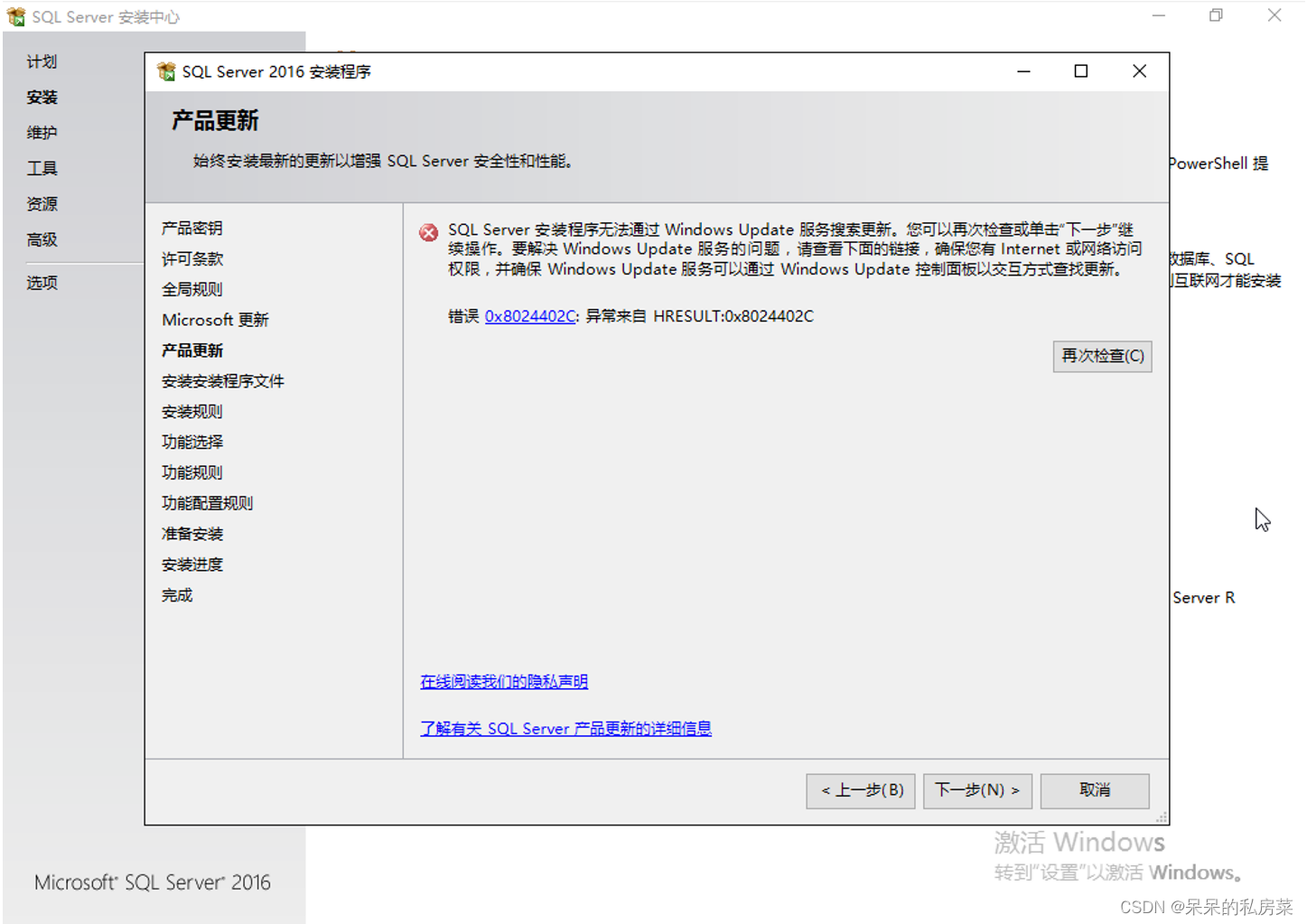Viewport: 1307px width, 924px height.
Task: Close the SQL Server Installation Center window
Action: tap(1274, 15)
